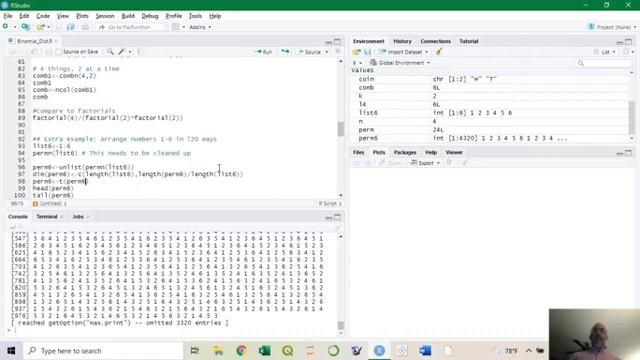The height and width of the screenshot is (360, 640).
Task: Switch to the Packages tab
Action: [x=404, y=152]
